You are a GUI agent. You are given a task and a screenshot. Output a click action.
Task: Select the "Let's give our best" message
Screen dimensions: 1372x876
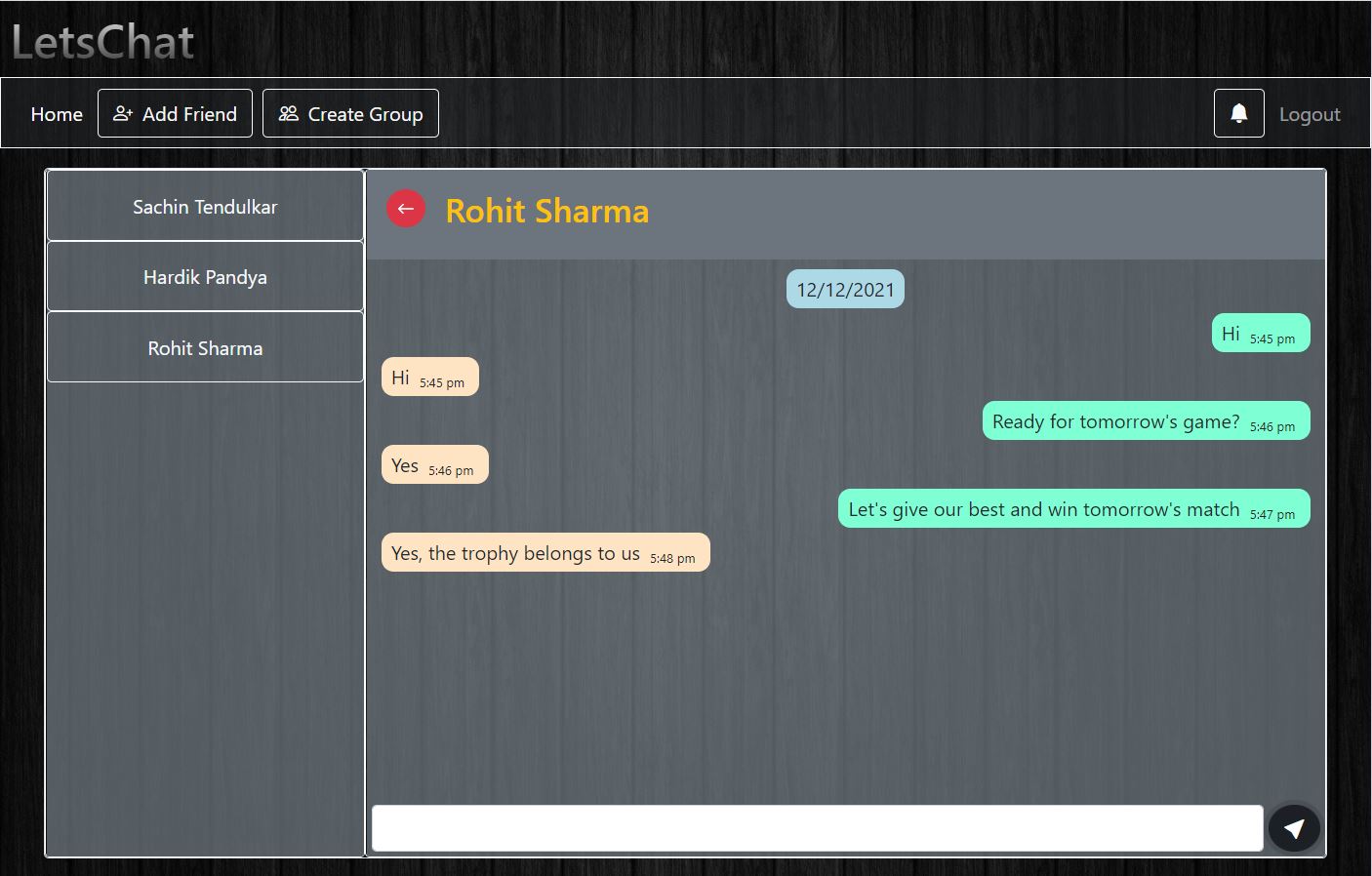(x=1072, y=509)
